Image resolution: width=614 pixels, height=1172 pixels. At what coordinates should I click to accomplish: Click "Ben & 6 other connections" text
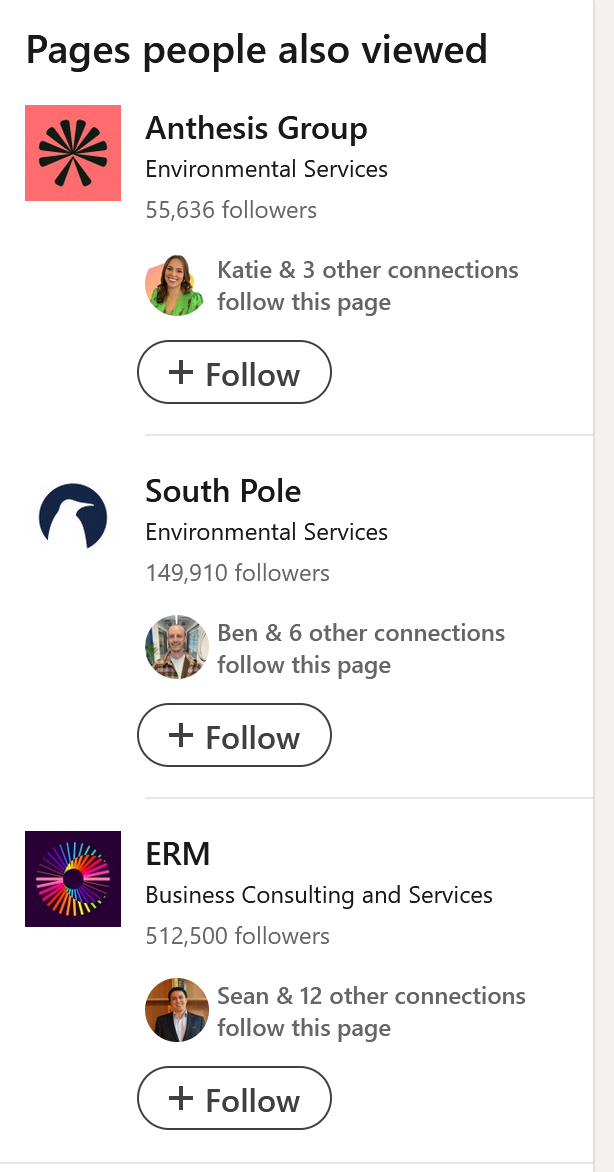tap(360, 633)
